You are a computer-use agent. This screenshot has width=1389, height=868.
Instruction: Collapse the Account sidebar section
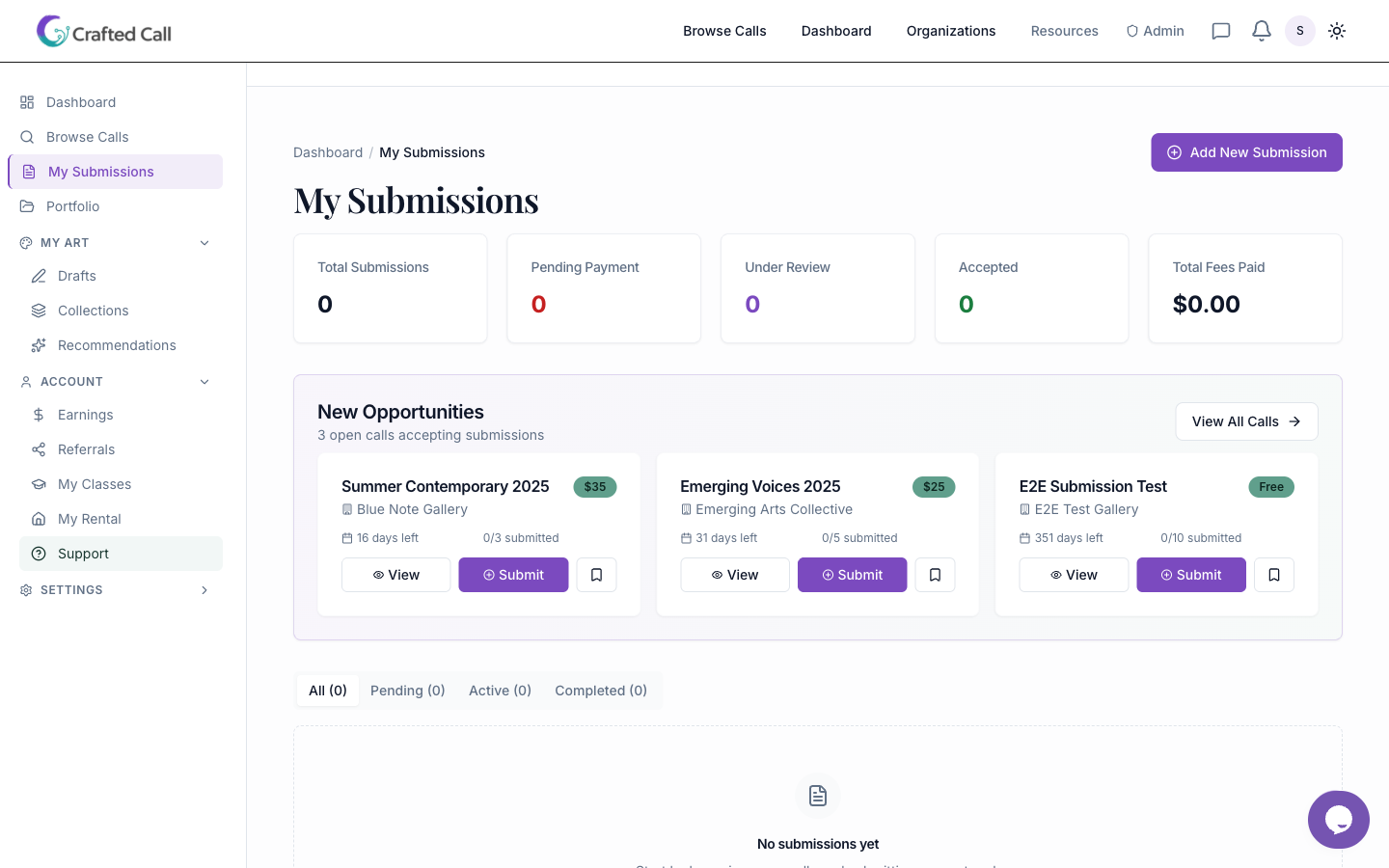point(204,382)
